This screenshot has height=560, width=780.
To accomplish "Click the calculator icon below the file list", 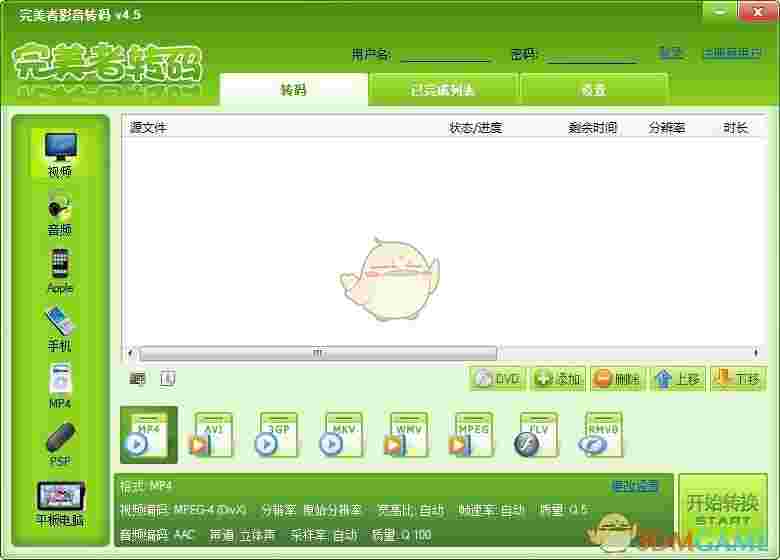I will point(137,379).
